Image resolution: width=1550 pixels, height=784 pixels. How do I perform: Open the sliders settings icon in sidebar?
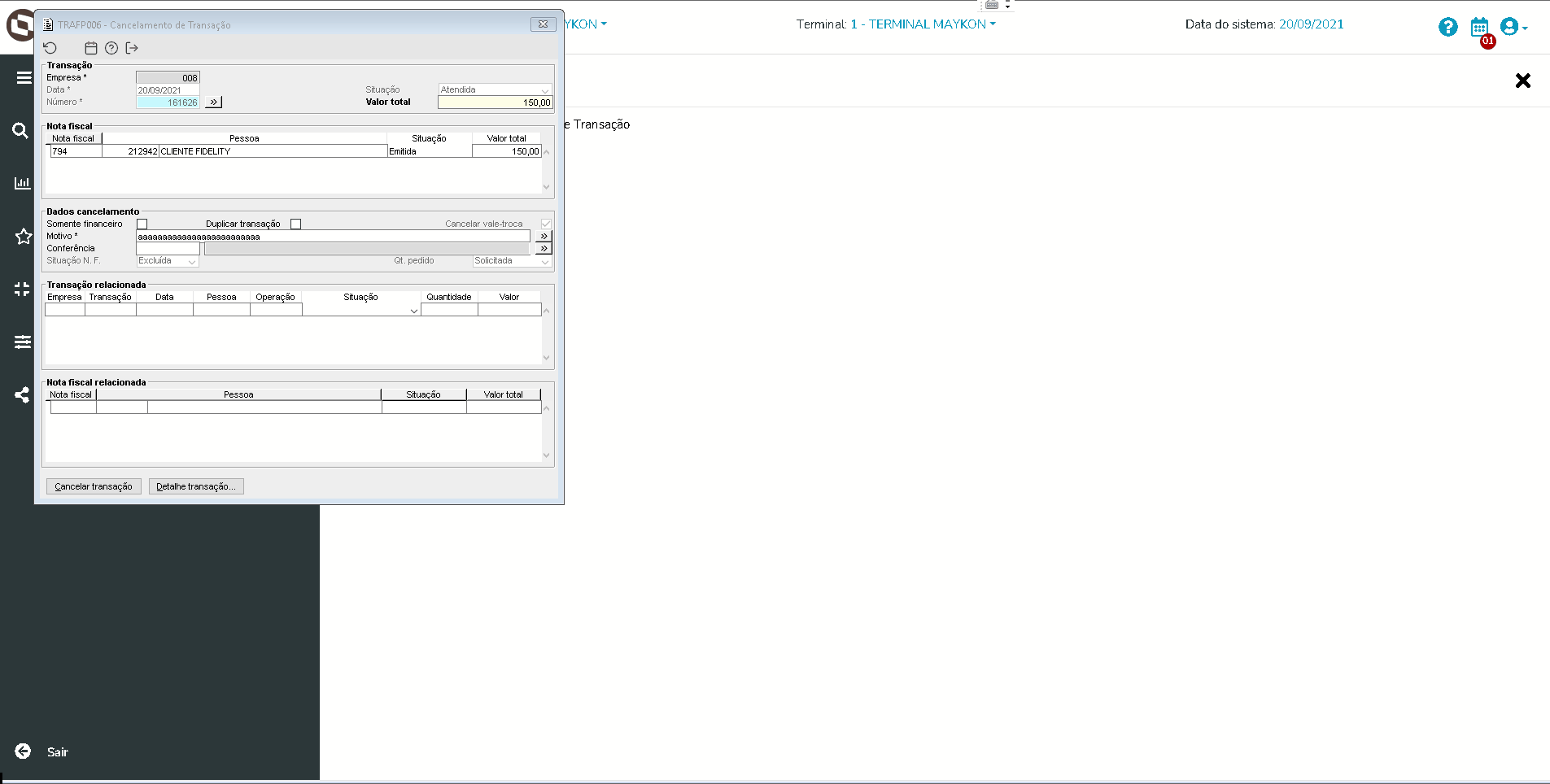[23, 342]
